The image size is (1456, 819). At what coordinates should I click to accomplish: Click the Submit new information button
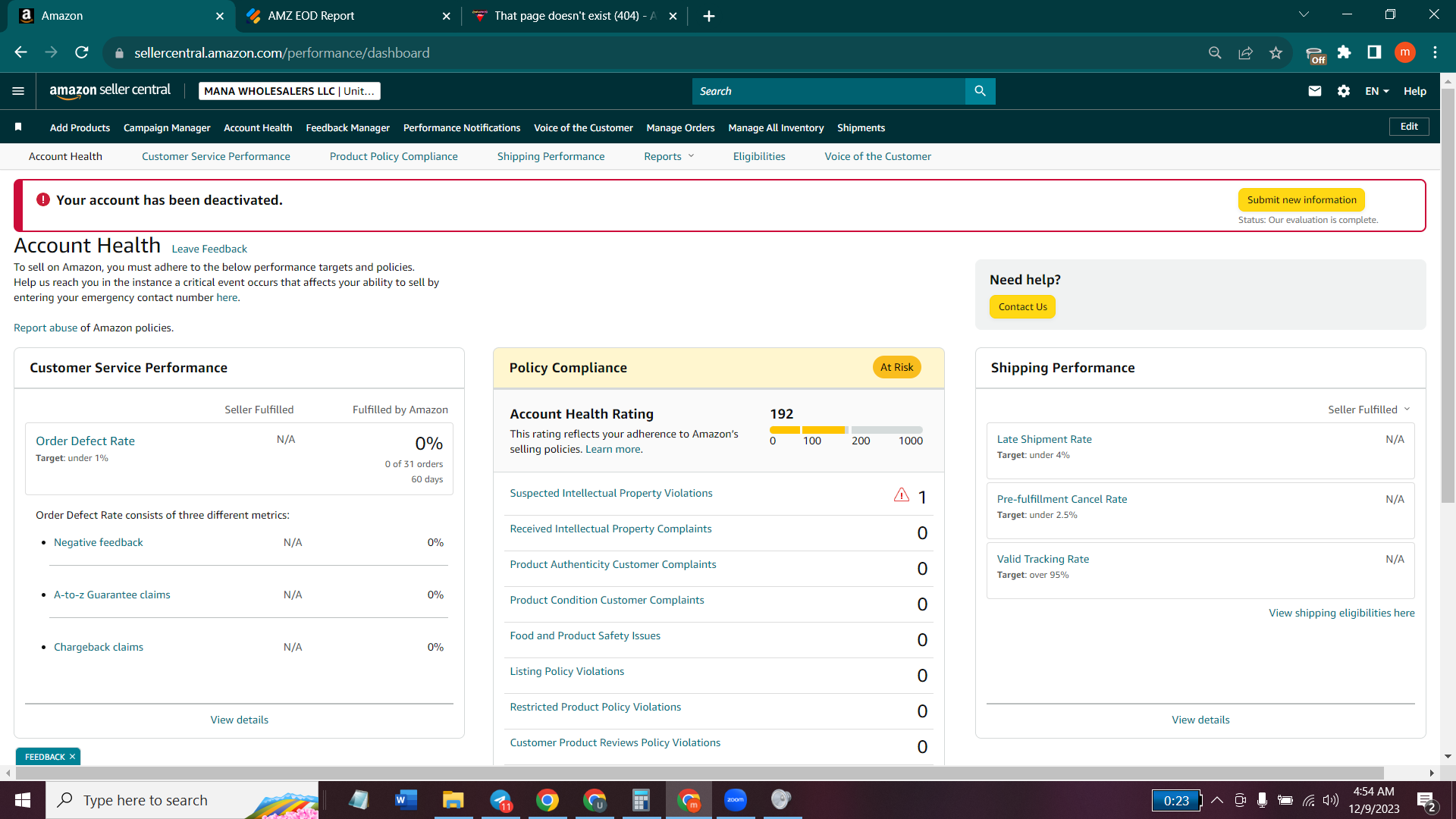click(1301, 200)
